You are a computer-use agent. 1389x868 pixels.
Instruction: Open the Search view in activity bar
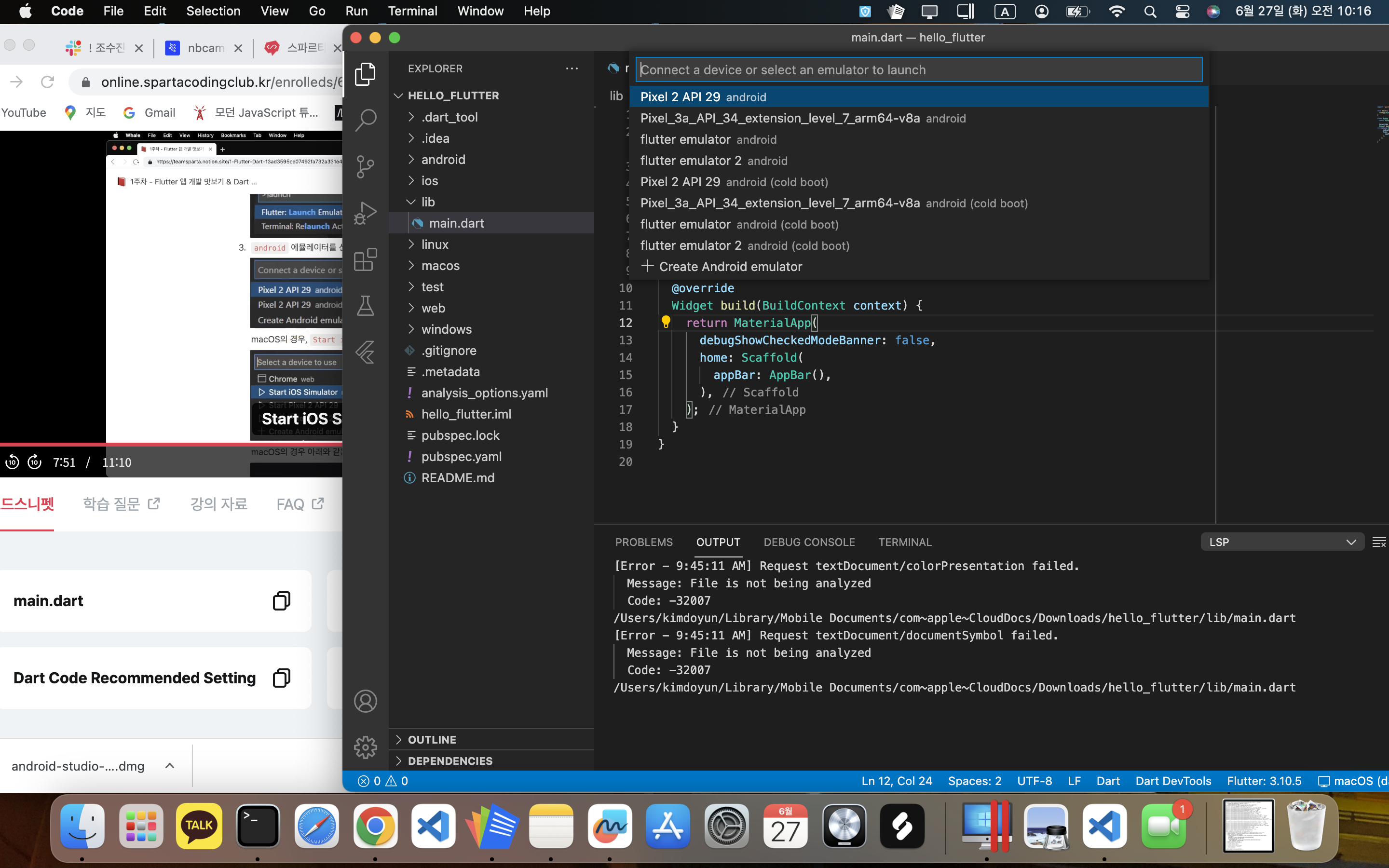[x=365, y=120]
